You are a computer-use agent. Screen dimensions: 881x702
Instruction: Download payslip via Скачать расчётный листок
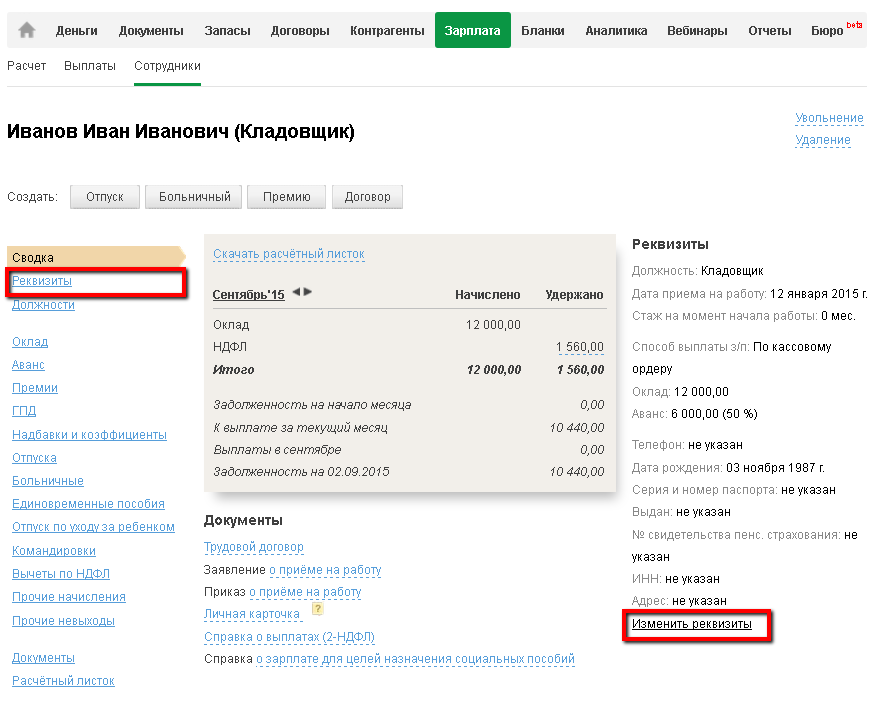288,255
